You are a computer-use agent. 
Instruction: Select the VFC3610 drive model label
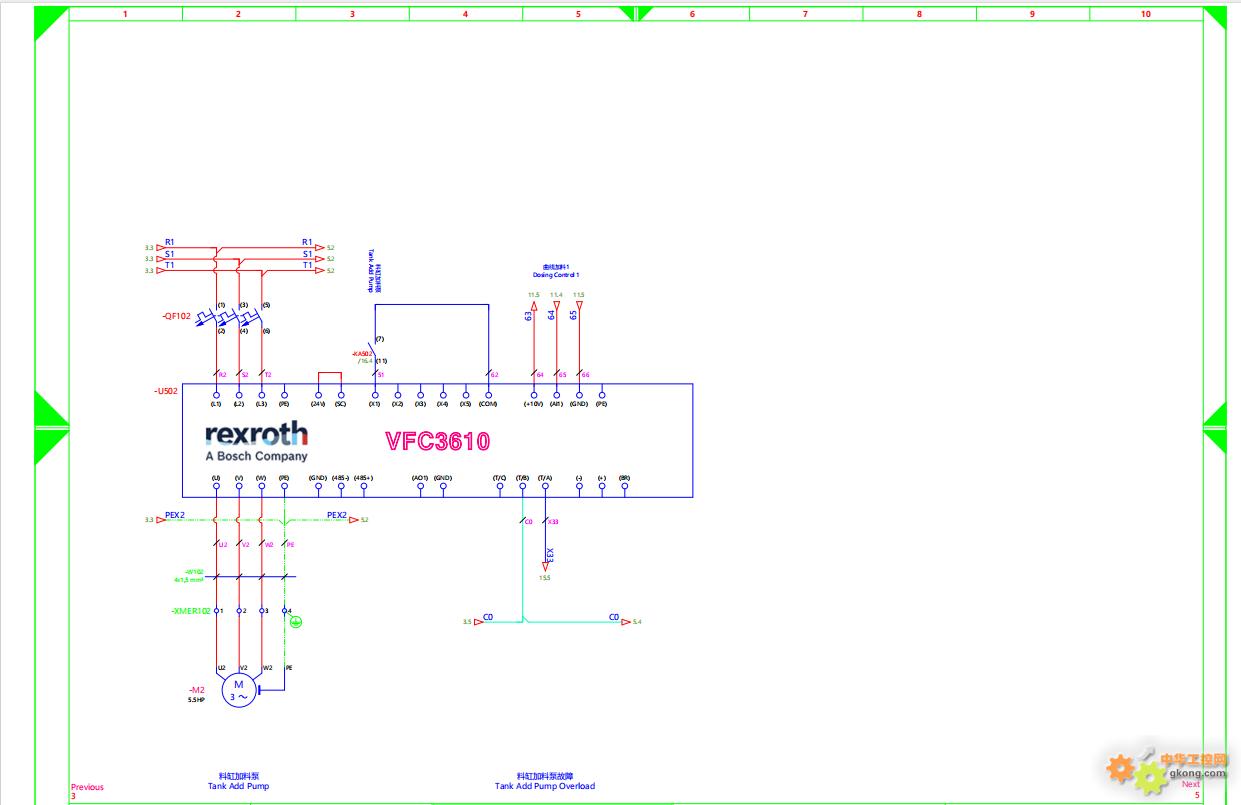tap(438, 441)
